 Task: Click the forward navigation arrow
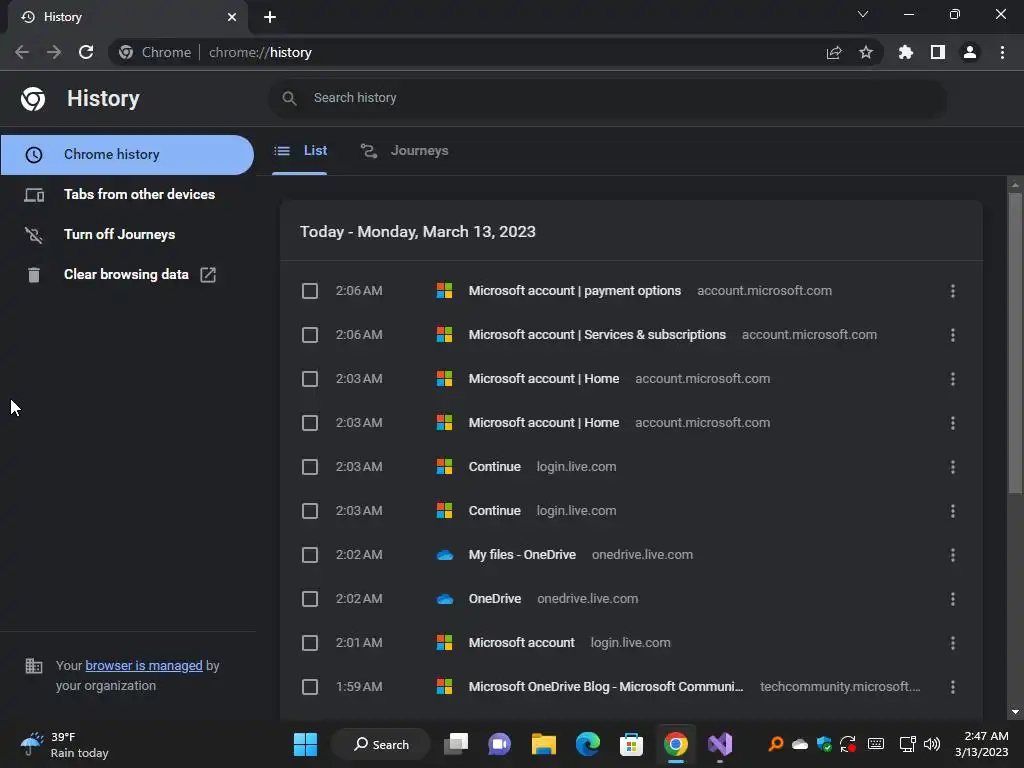tap(54, 52)
